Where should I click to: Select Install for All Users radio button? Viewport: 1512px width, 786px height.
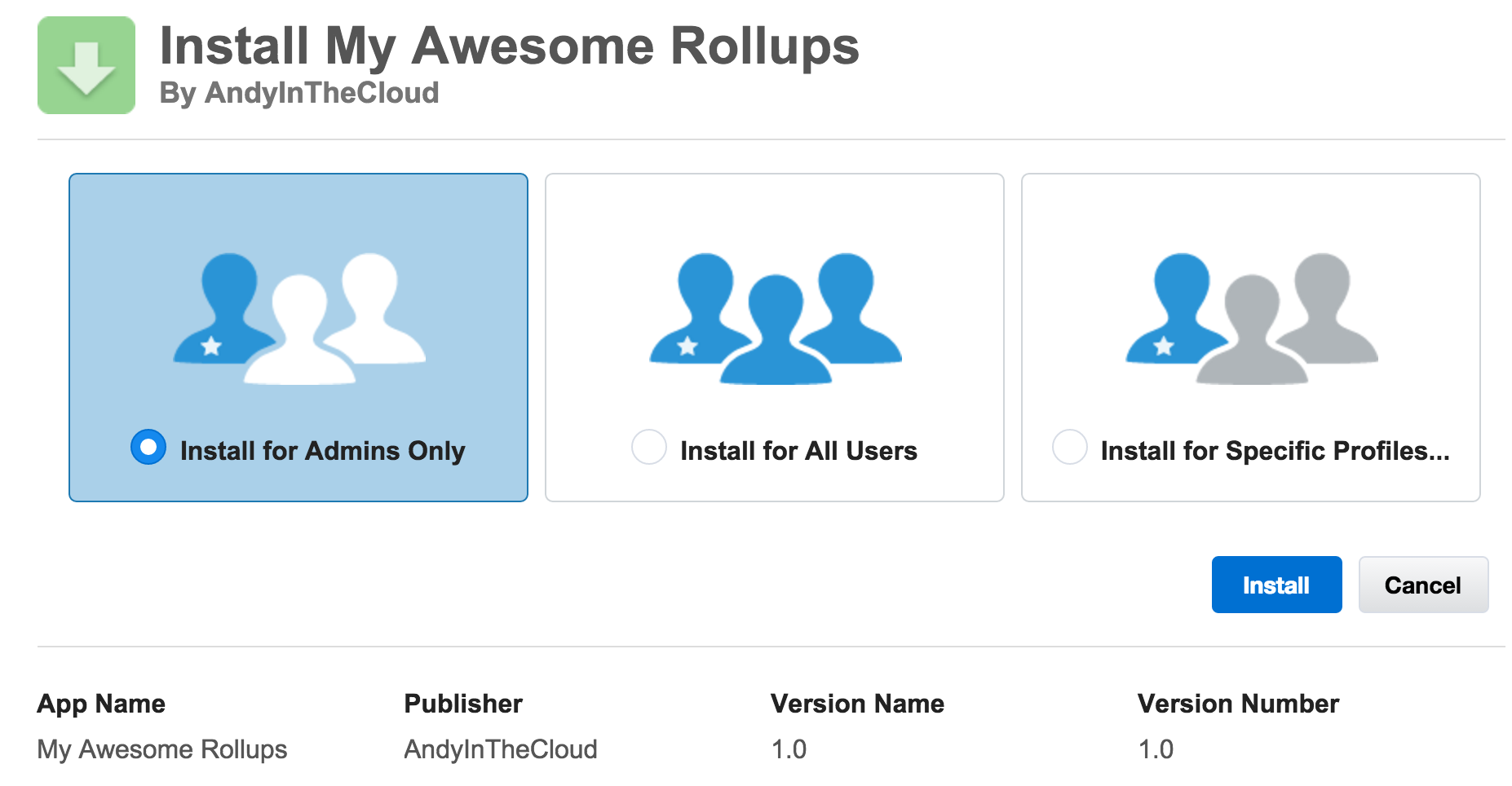pos(648,447)
